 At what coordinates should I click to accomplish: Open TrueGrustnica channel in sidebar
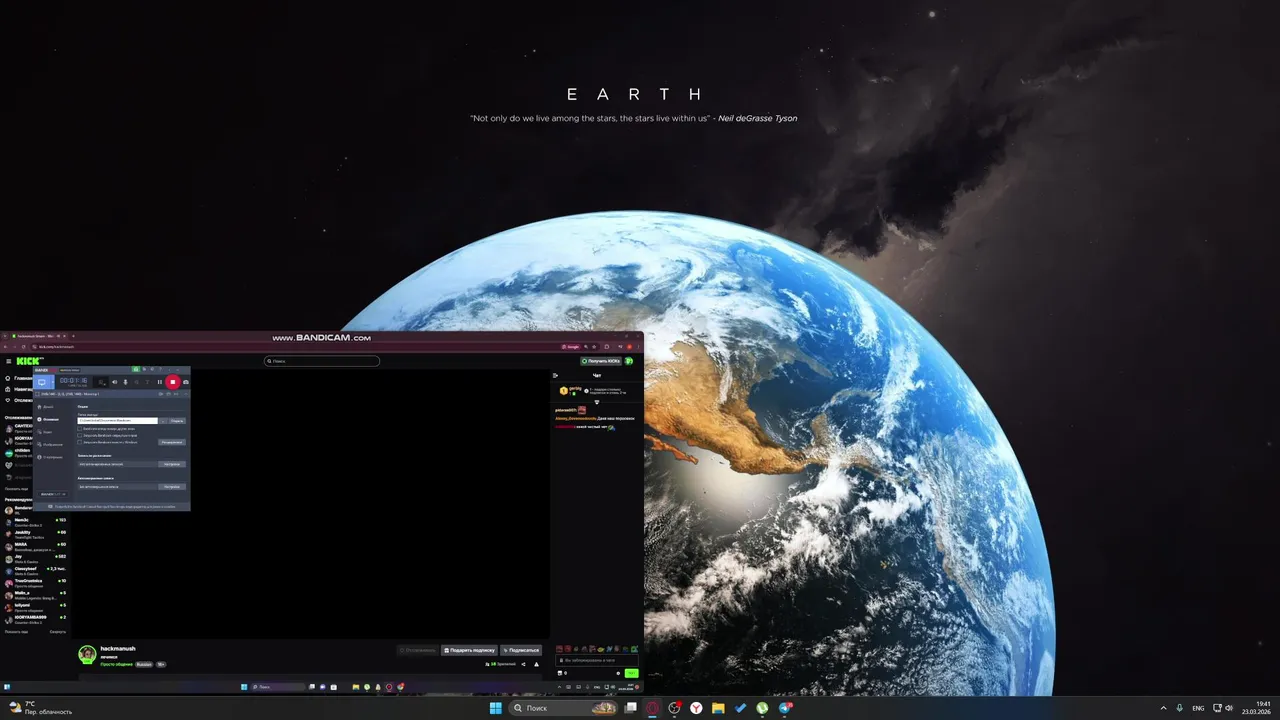pos(35,583)
